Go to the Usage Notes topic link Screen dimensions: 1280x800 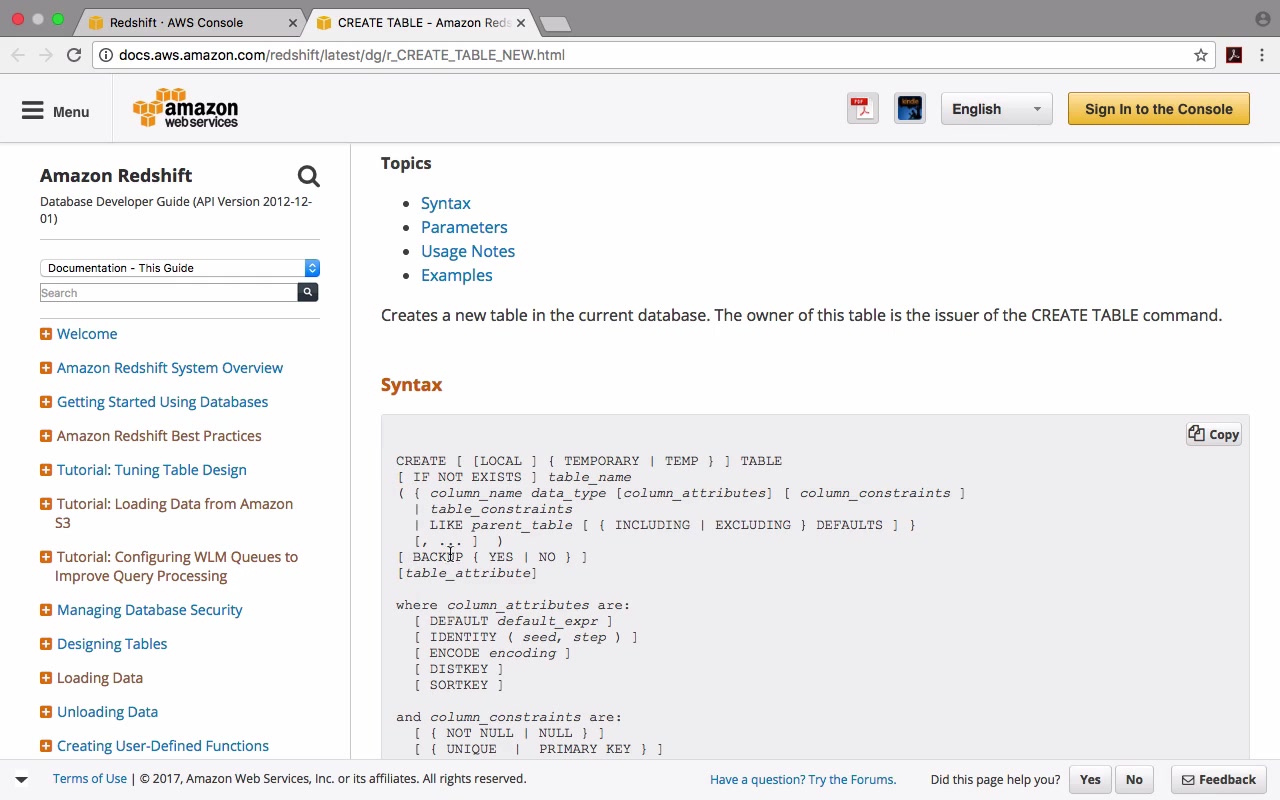click(x=467, y=251)
